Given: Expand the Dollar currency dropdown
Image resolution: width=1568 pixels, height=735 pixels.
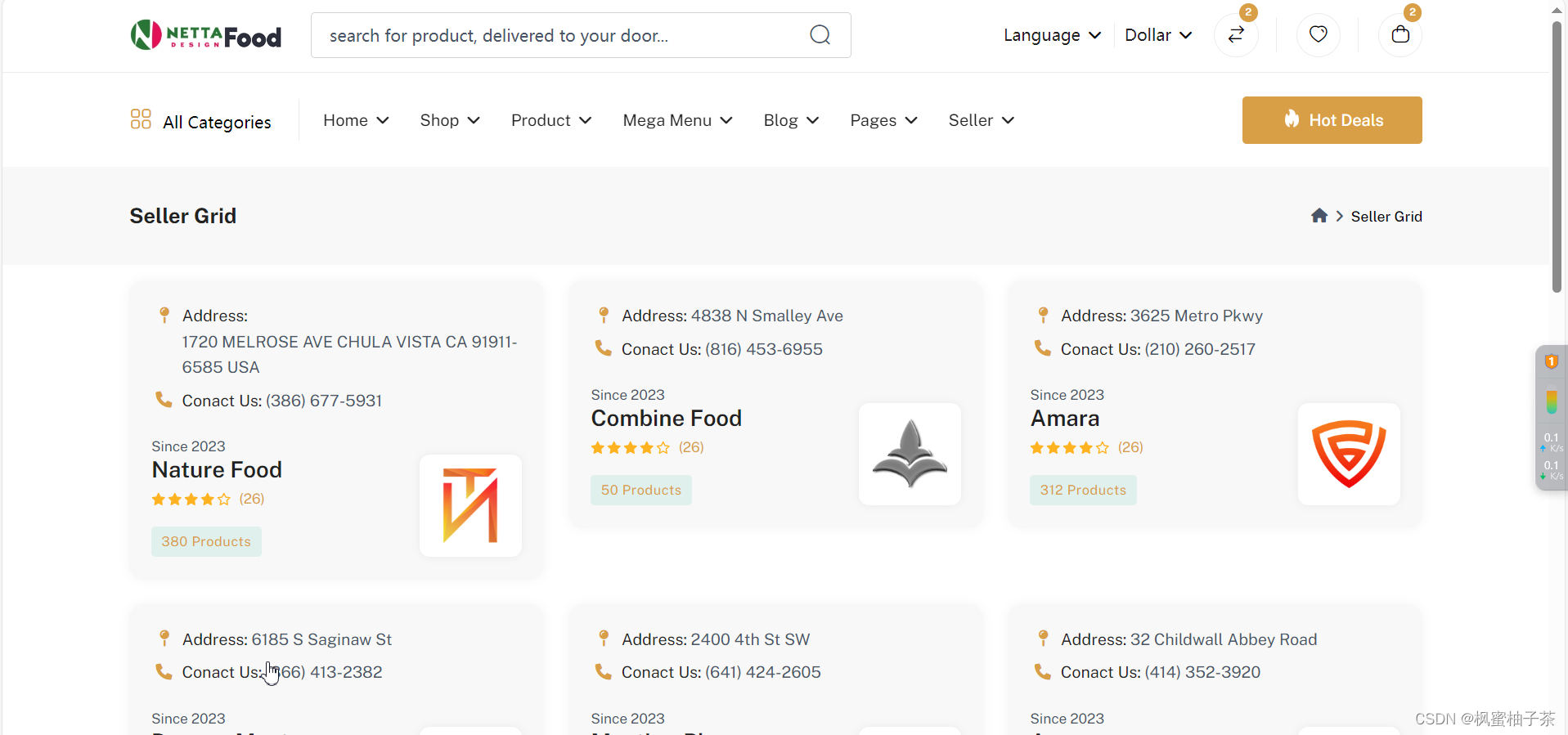Looking at the screenshot, I should point(1158,35).
